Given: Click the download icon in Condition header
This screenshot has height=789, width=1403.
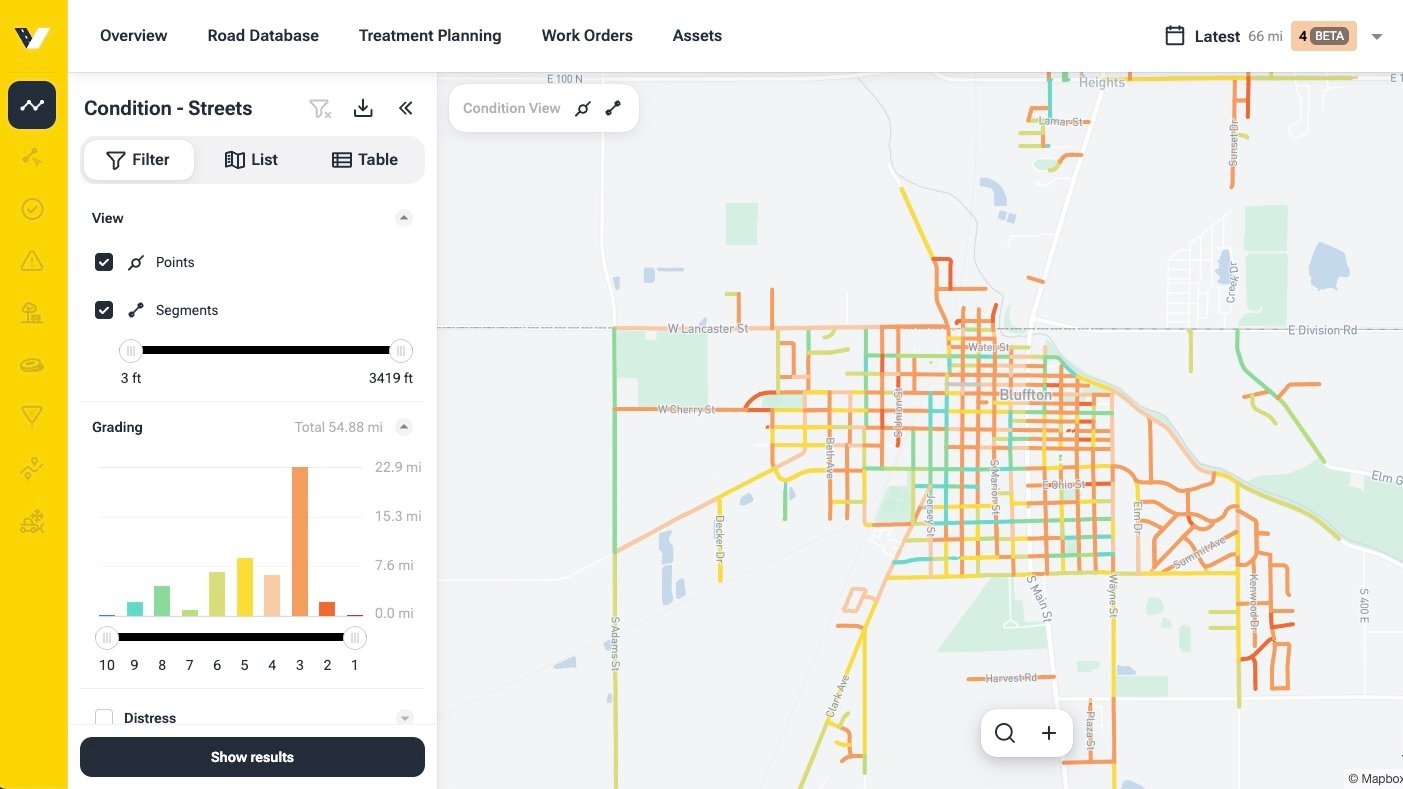Looking at the screenshot, I should (363, 108).
